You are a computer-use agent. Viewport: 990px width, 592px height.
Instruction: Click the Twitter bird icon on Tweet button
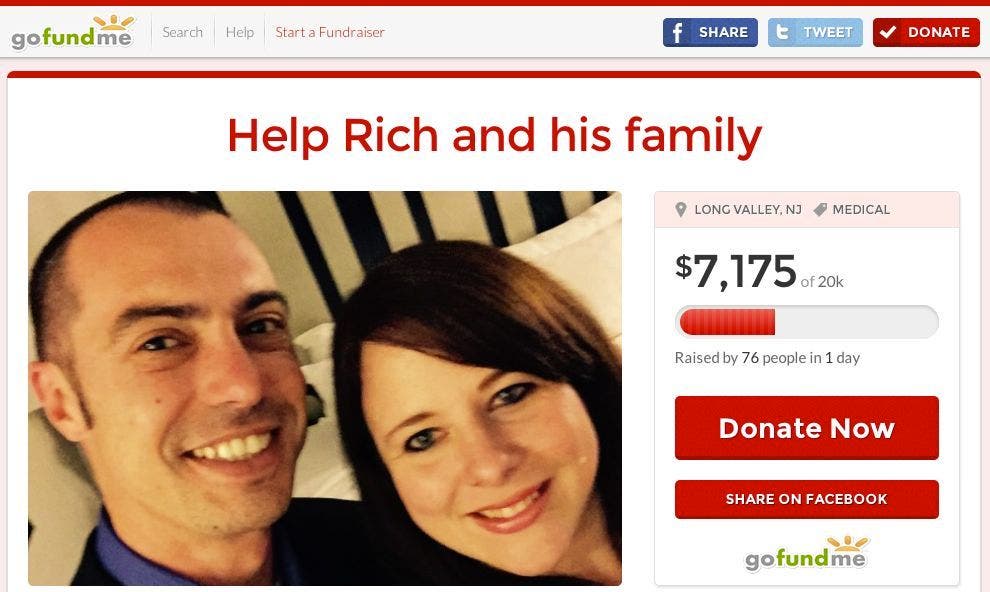tap(782, 32)
